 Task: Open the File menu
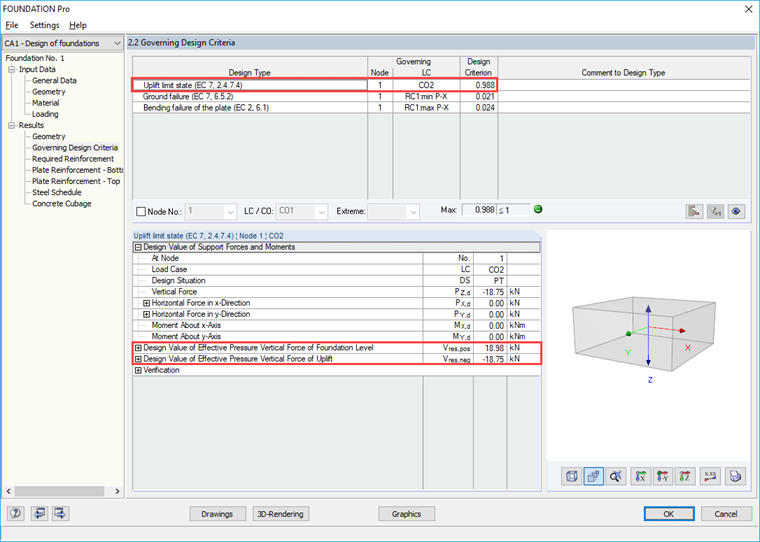click(12, 25)
